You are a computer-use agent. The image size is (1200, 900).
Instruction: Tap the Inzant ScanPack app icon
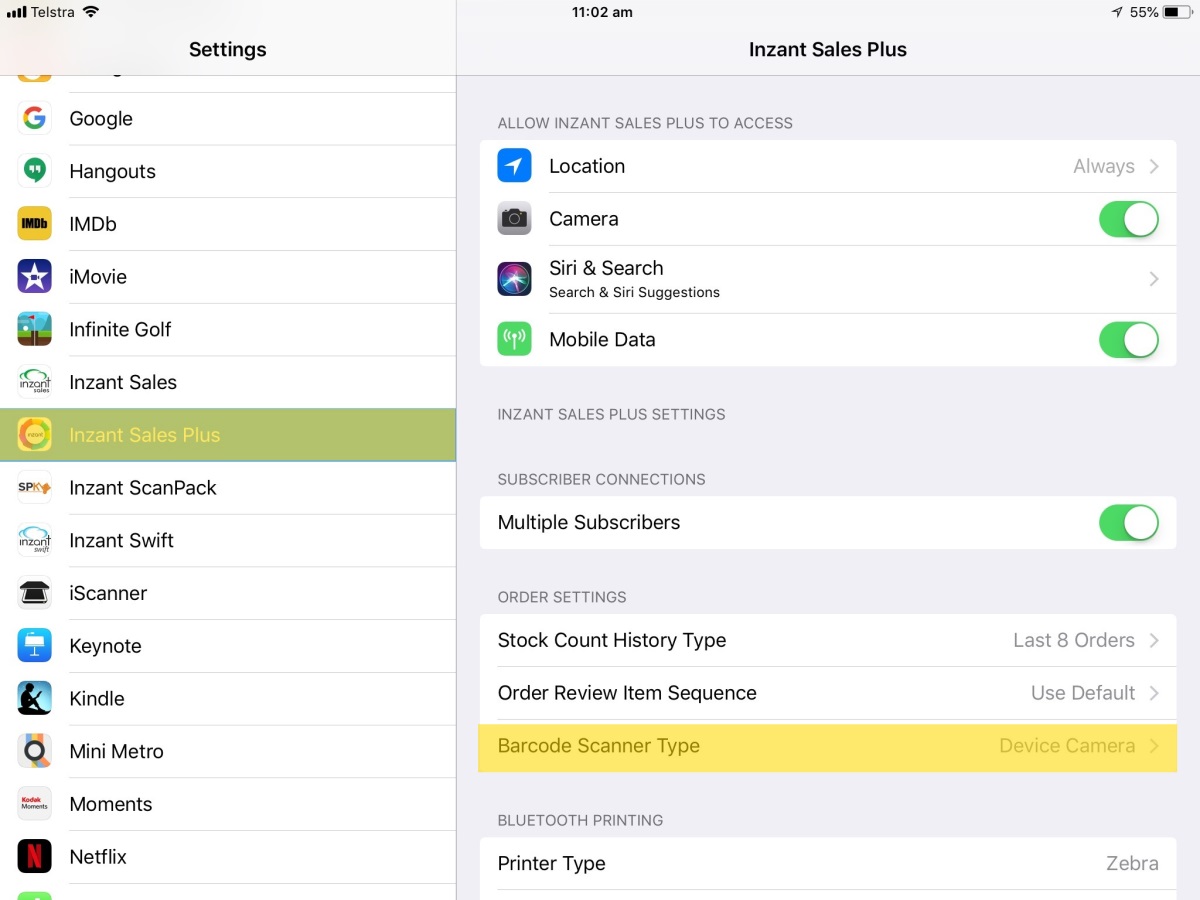[35, 488]
